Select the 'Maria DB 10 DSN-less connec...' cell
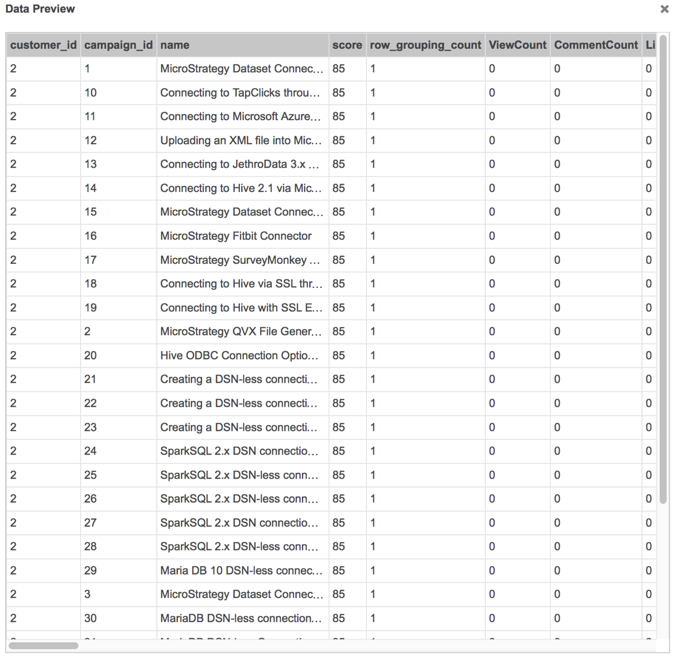 tap(243, 571)
